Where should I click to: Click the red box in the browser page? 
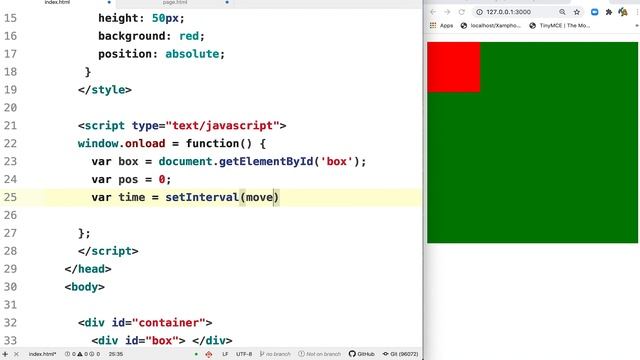click(453, 67)
